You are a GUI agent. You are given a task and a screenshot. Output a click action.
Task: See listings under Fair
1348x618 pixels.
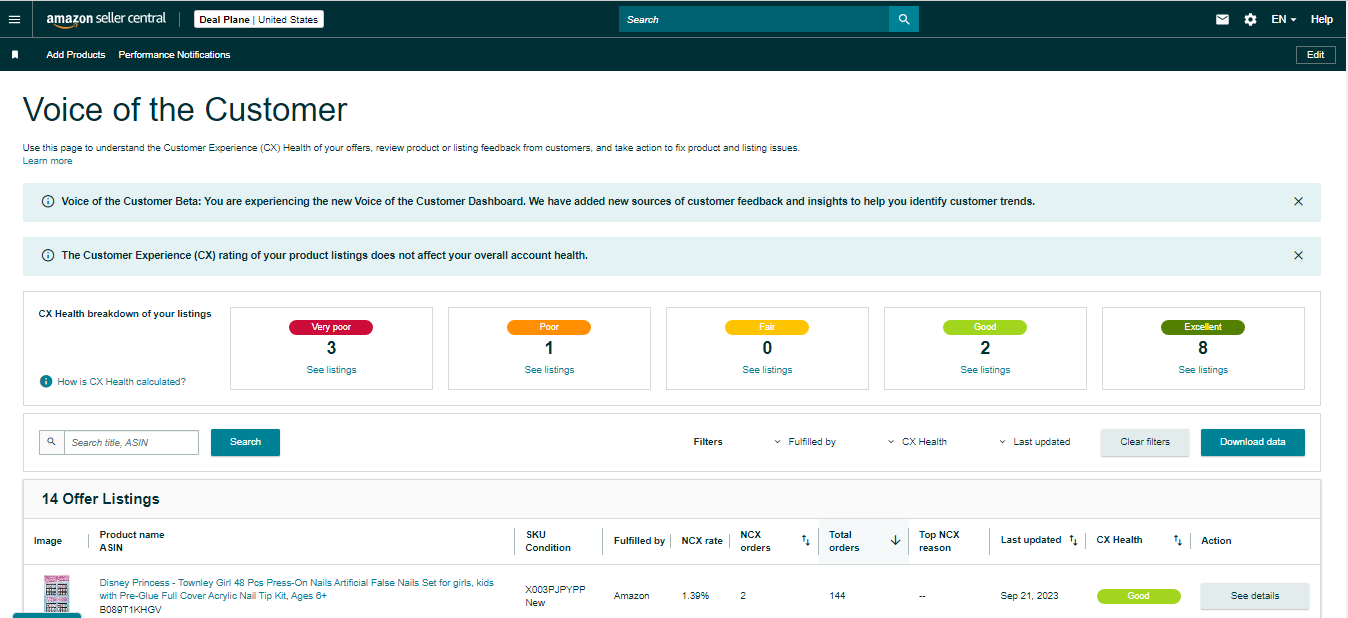767,370
